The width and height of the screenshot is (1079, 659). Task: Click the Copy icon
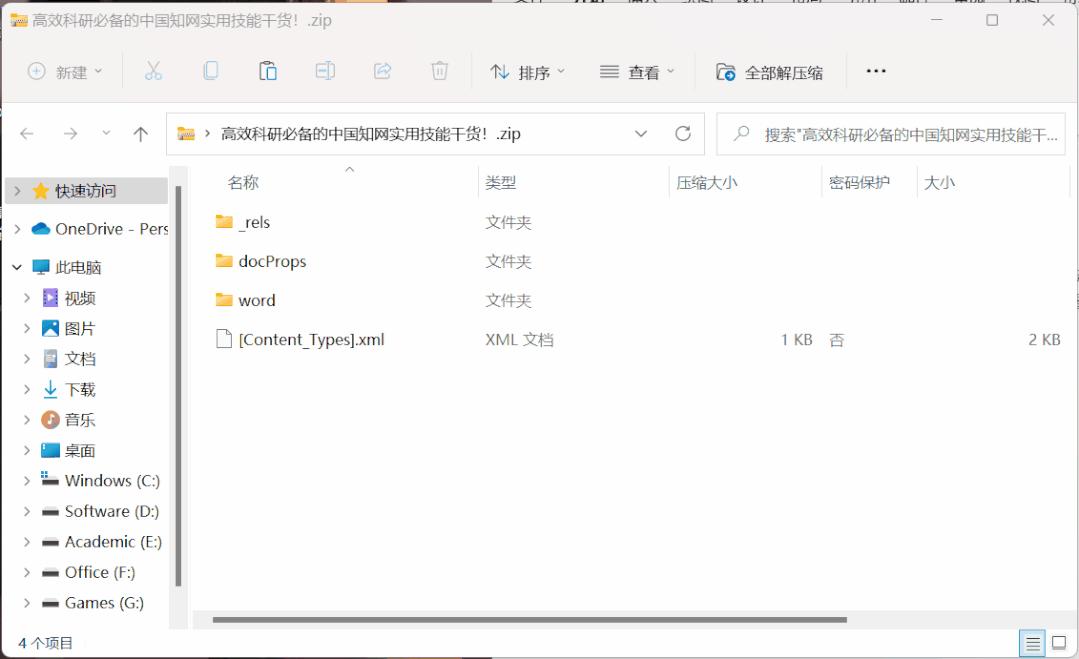210,70
